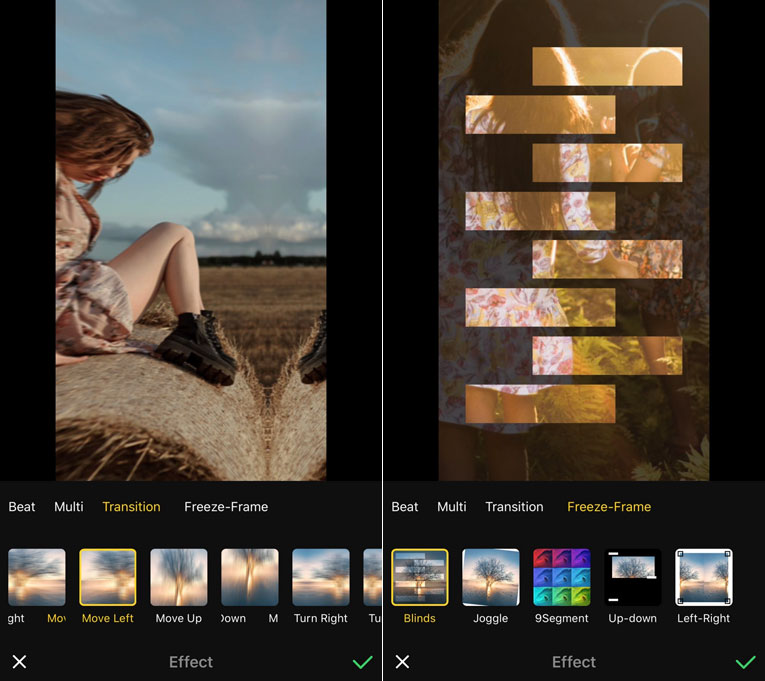The height and width of the screenshot is (681, 765).
Task: Select the Joggle effect icon
Action: tap(490, 578)
